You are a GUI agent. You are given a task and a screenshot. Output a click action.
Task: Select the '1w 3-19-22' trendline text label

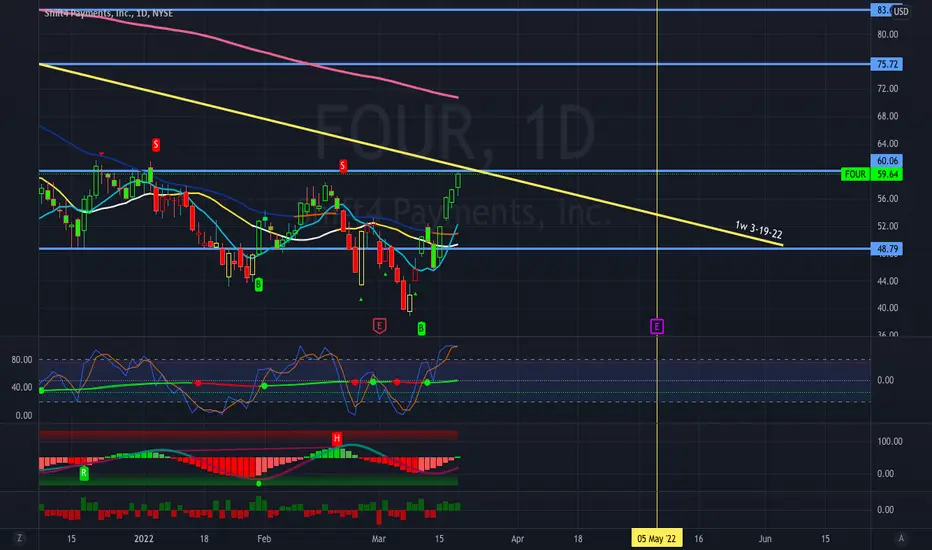pos(758,230)
